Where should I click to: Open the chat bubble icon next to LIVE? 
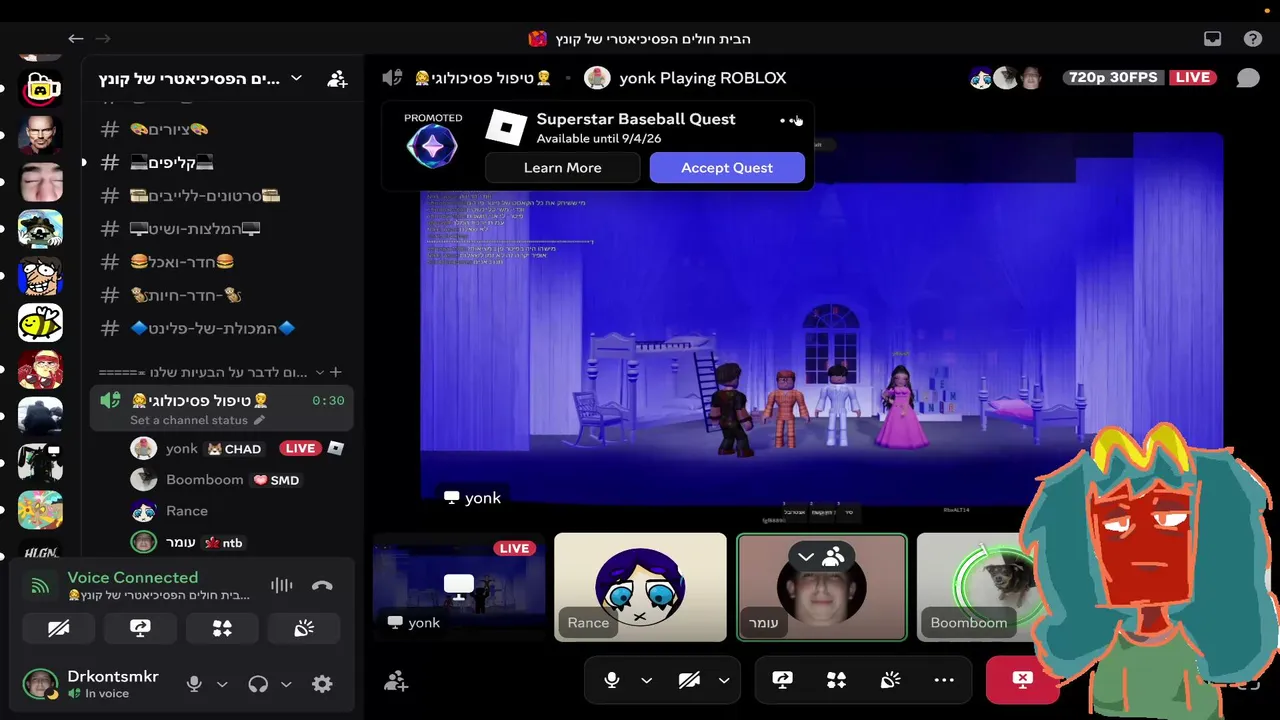pos(1248,78)
